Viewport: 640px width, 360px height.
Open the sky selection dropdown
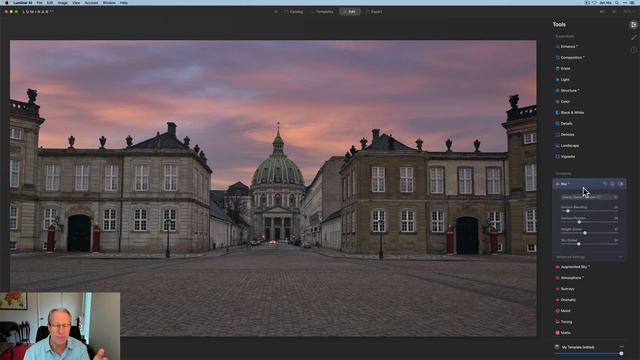pos(589,197)
